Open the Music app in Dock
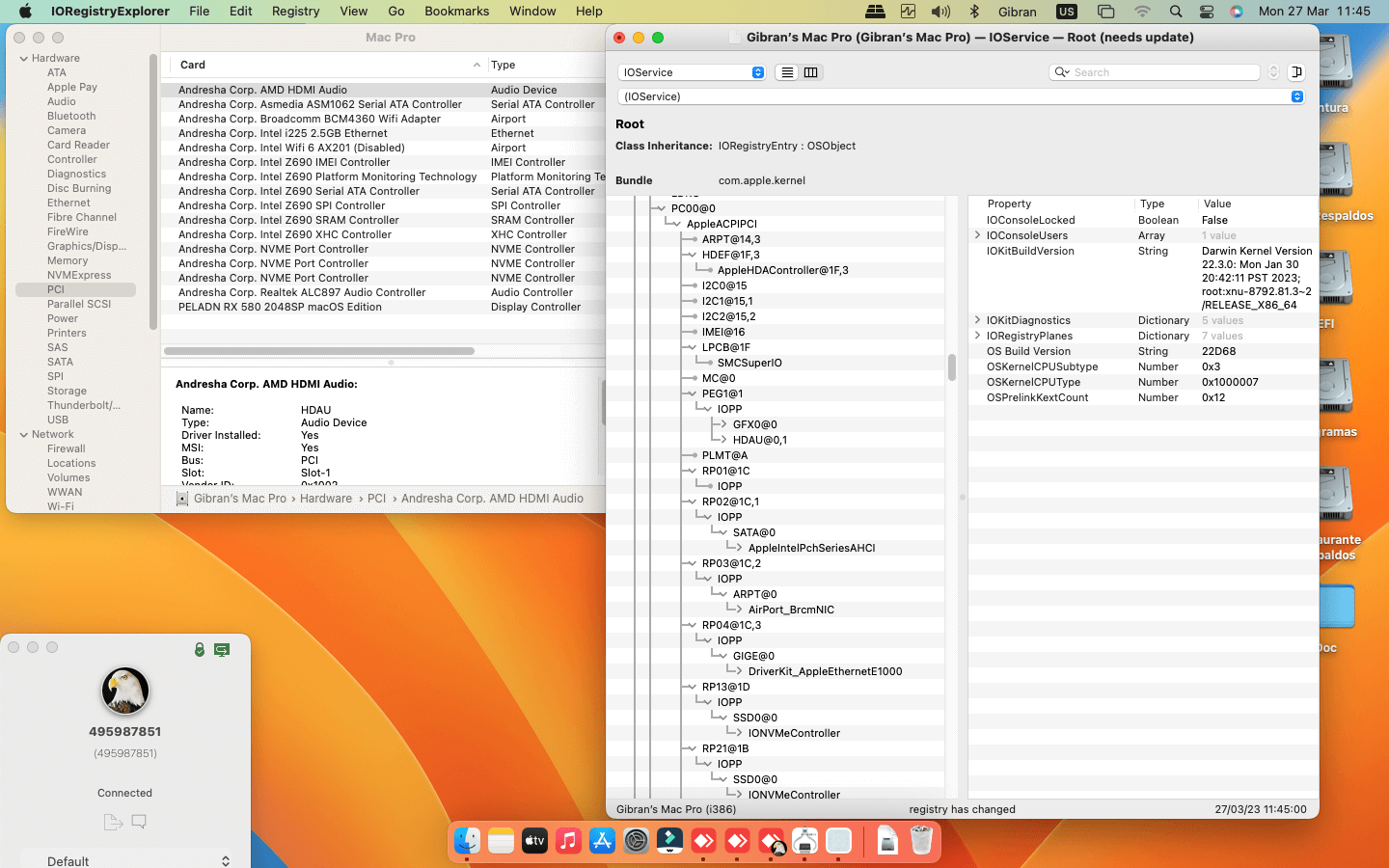Screen dimensions: 1389x868 tap(568, 841)
